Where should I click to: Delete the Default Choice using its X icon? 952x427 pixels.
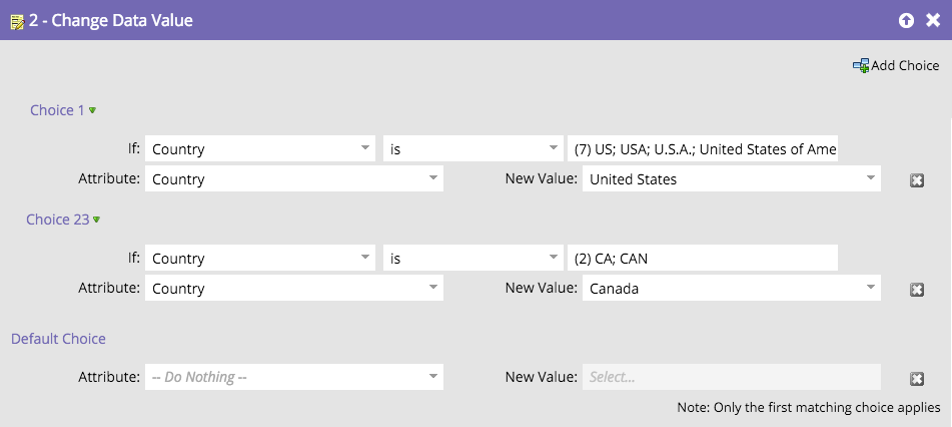[916, 378]
